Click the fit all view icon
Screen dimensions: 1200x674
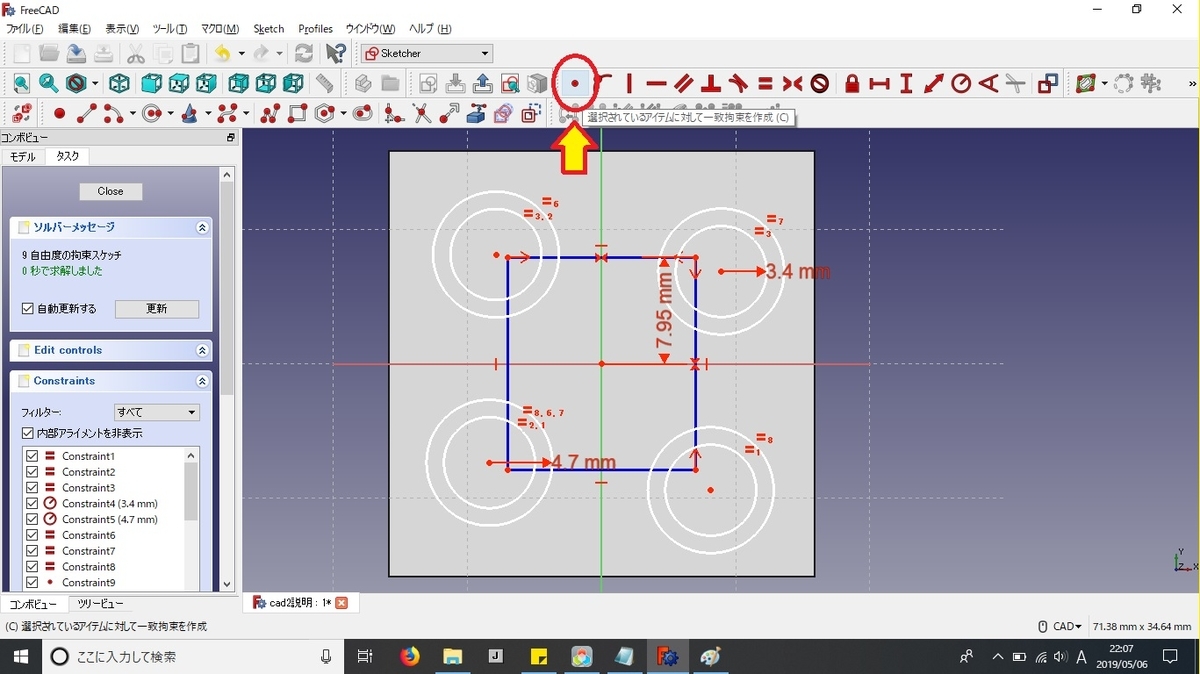coord(21,84)
